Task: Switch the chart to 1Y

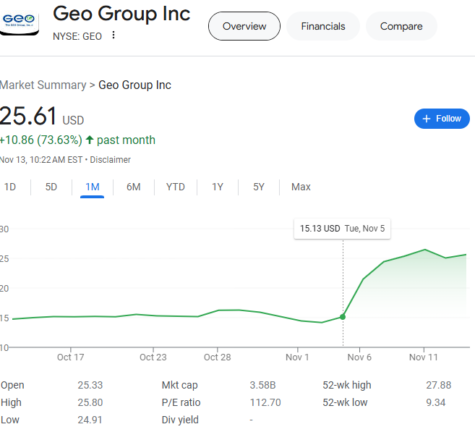Action: coord(217,187)
